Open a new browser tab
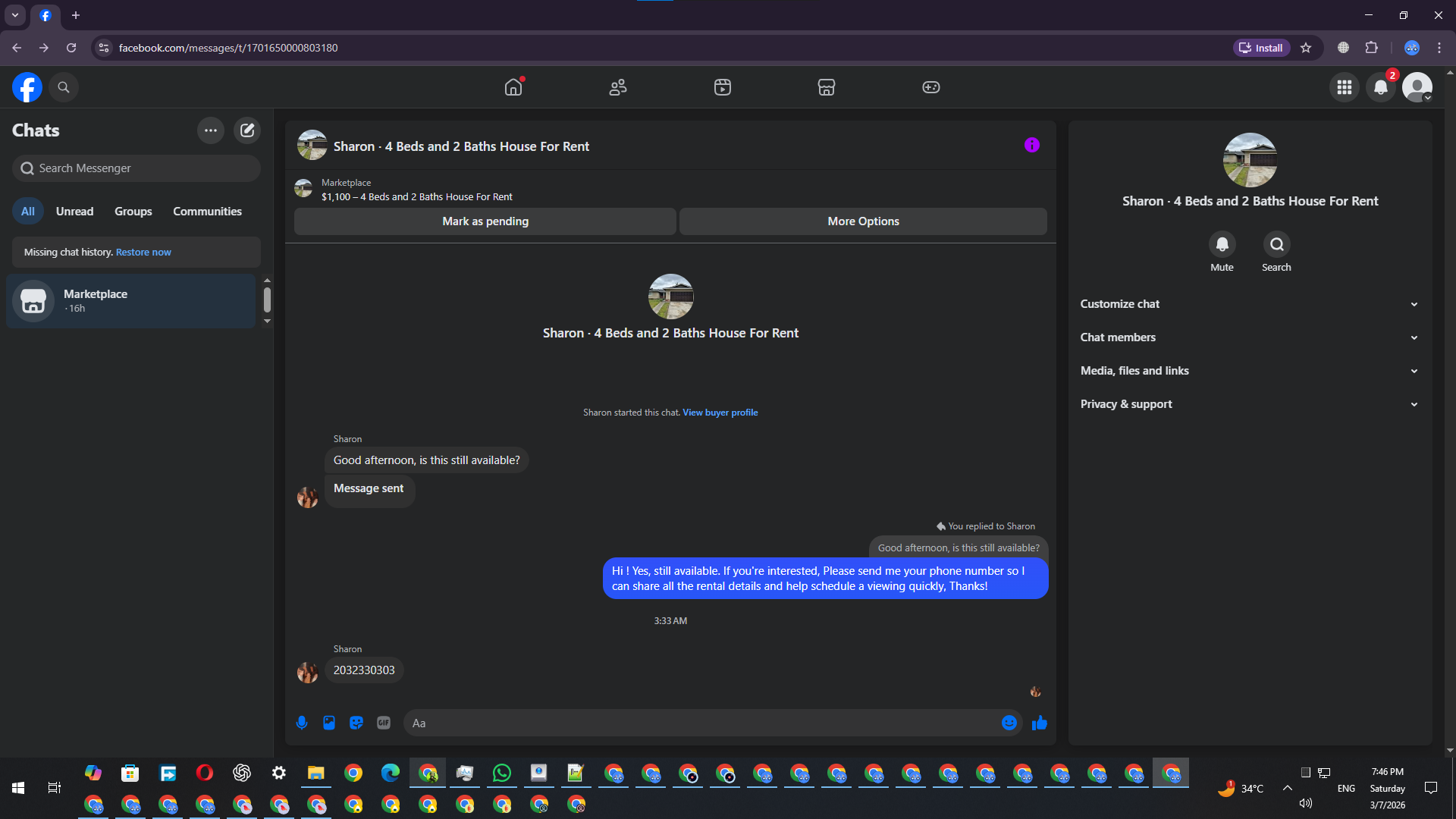The image size is (1456, 819). (x=76, y=15)
